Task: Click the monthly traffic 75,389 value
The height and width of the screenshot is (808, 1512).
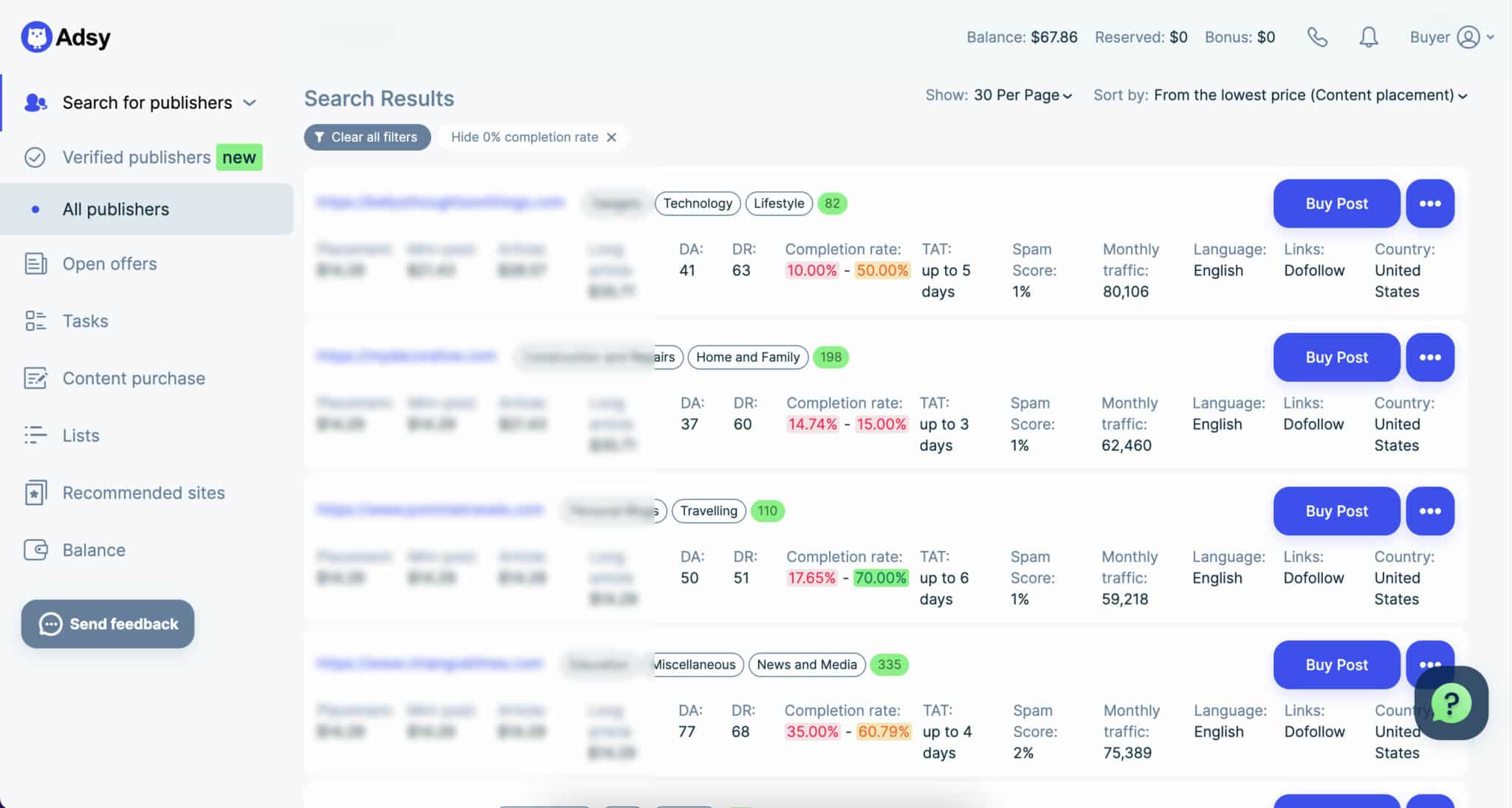Action: 1127,752
